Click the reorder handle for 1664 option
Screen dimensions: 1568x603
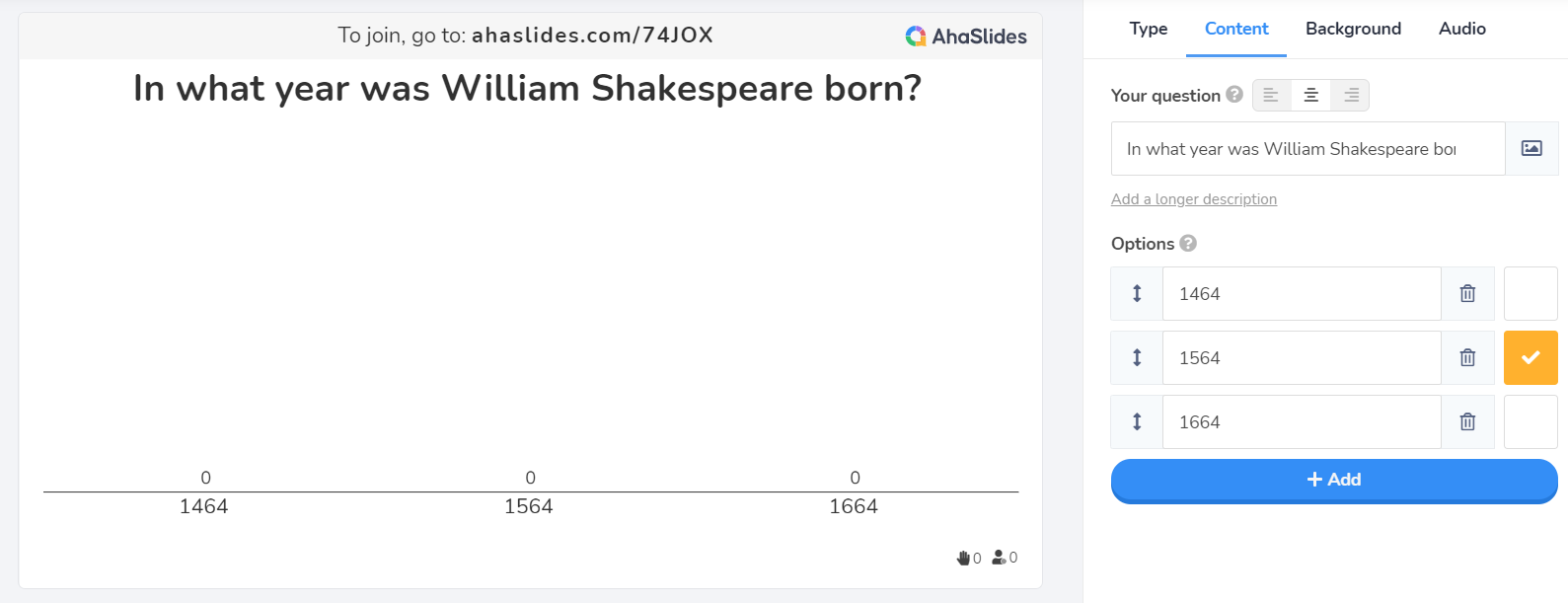coord(1137,421)
